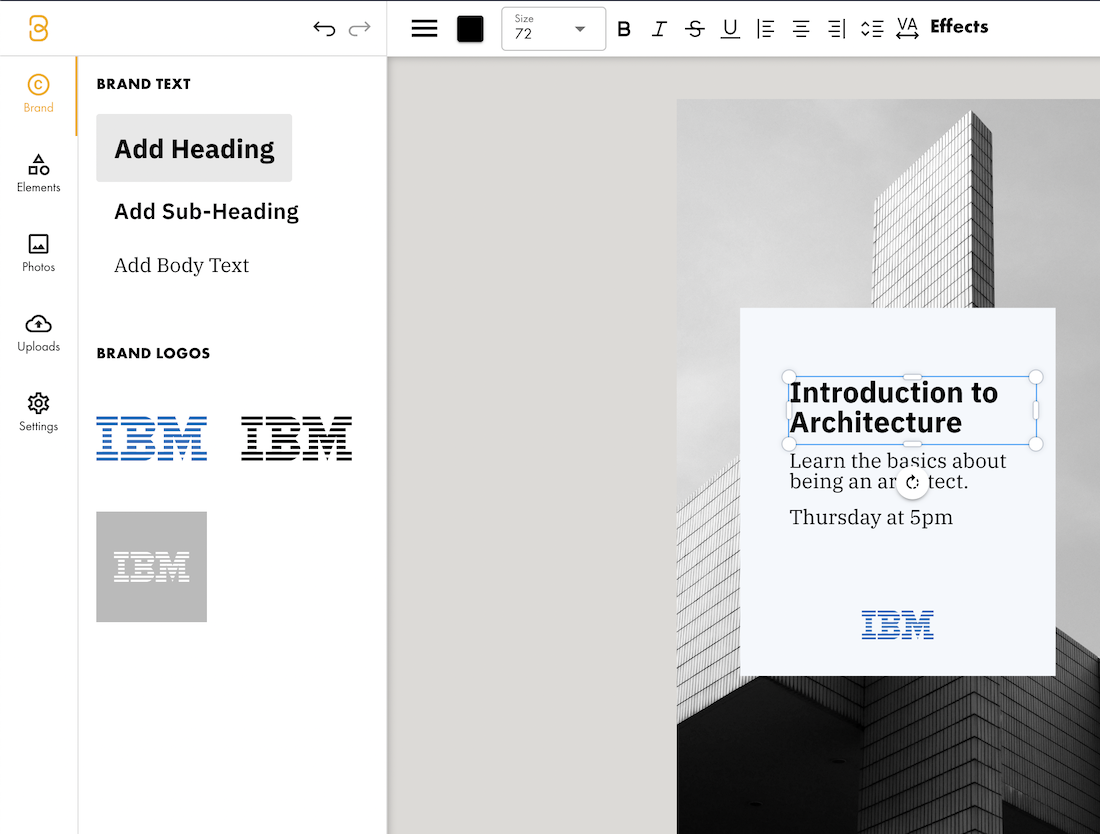Screen dimensions: 1100x834
Task: Click Add Sub-Heading
Action: click(x=206, y=212)
